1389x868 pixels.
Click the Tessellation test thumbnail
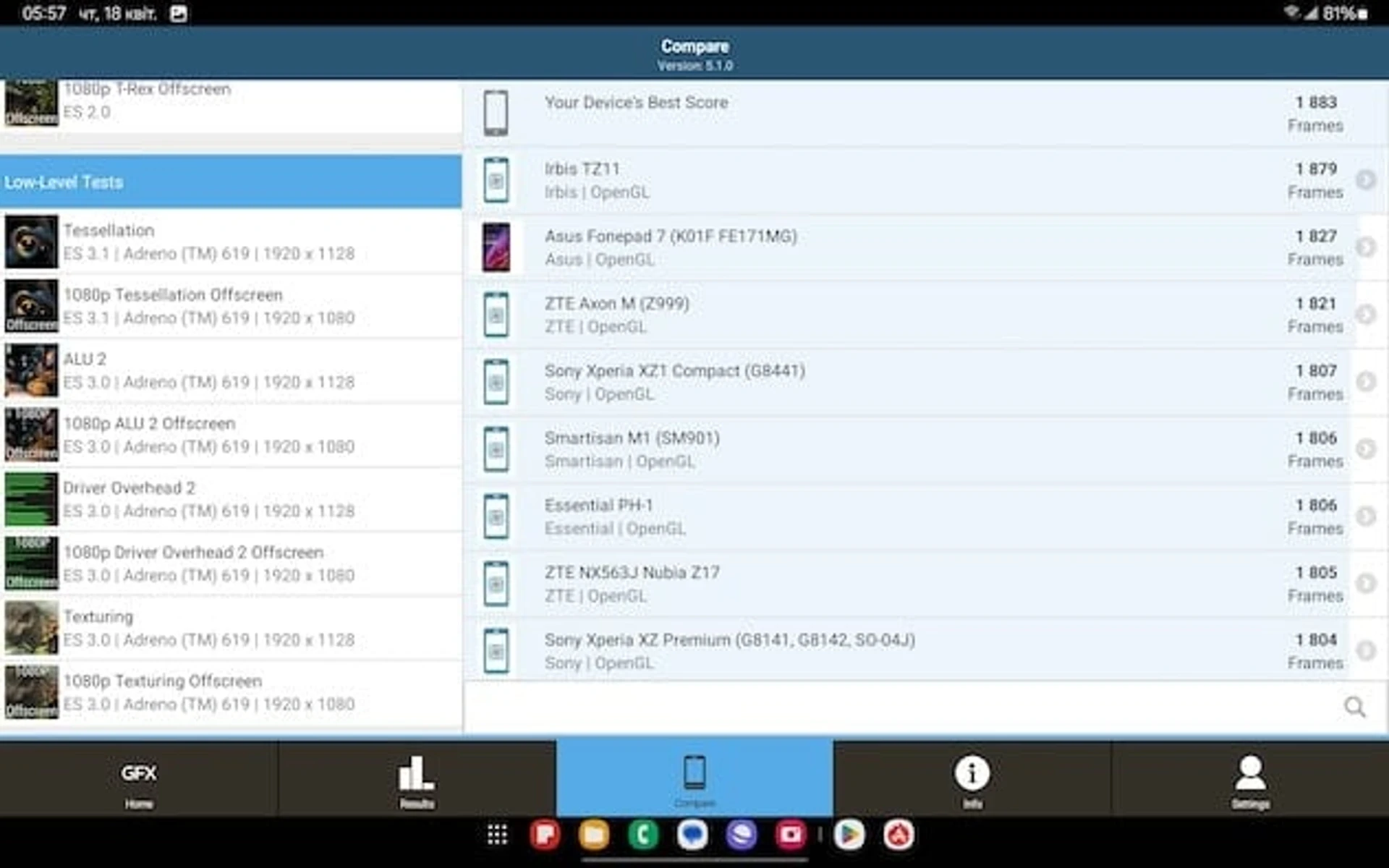coord(31,242)
